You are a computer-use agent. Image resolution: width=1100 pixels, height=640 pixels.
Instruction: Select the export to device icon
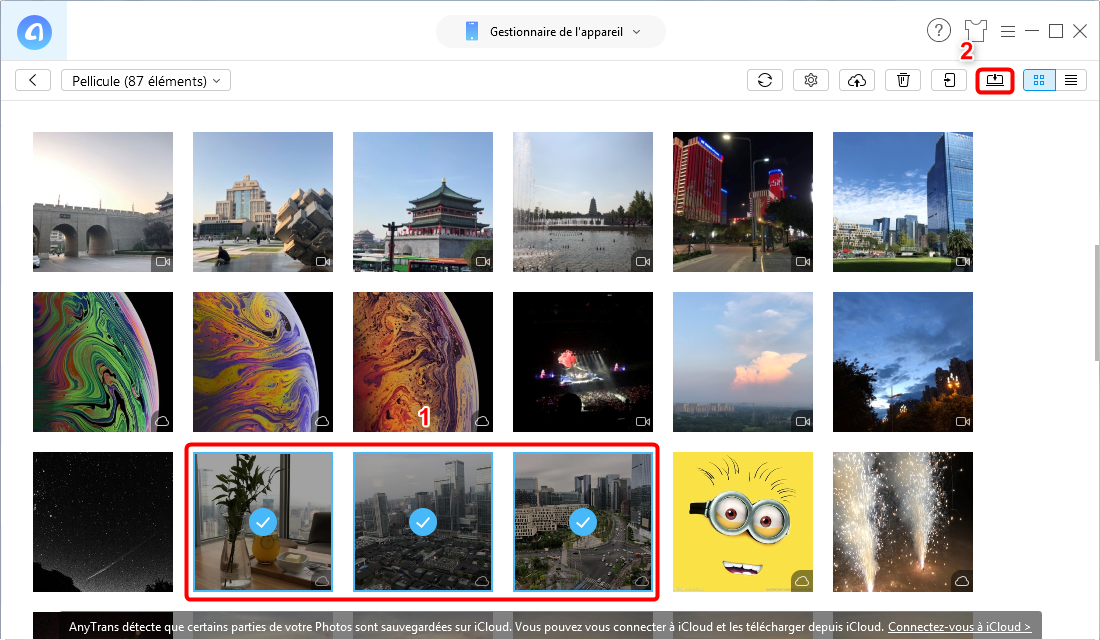pyautogui.click(x=949, y=80)
